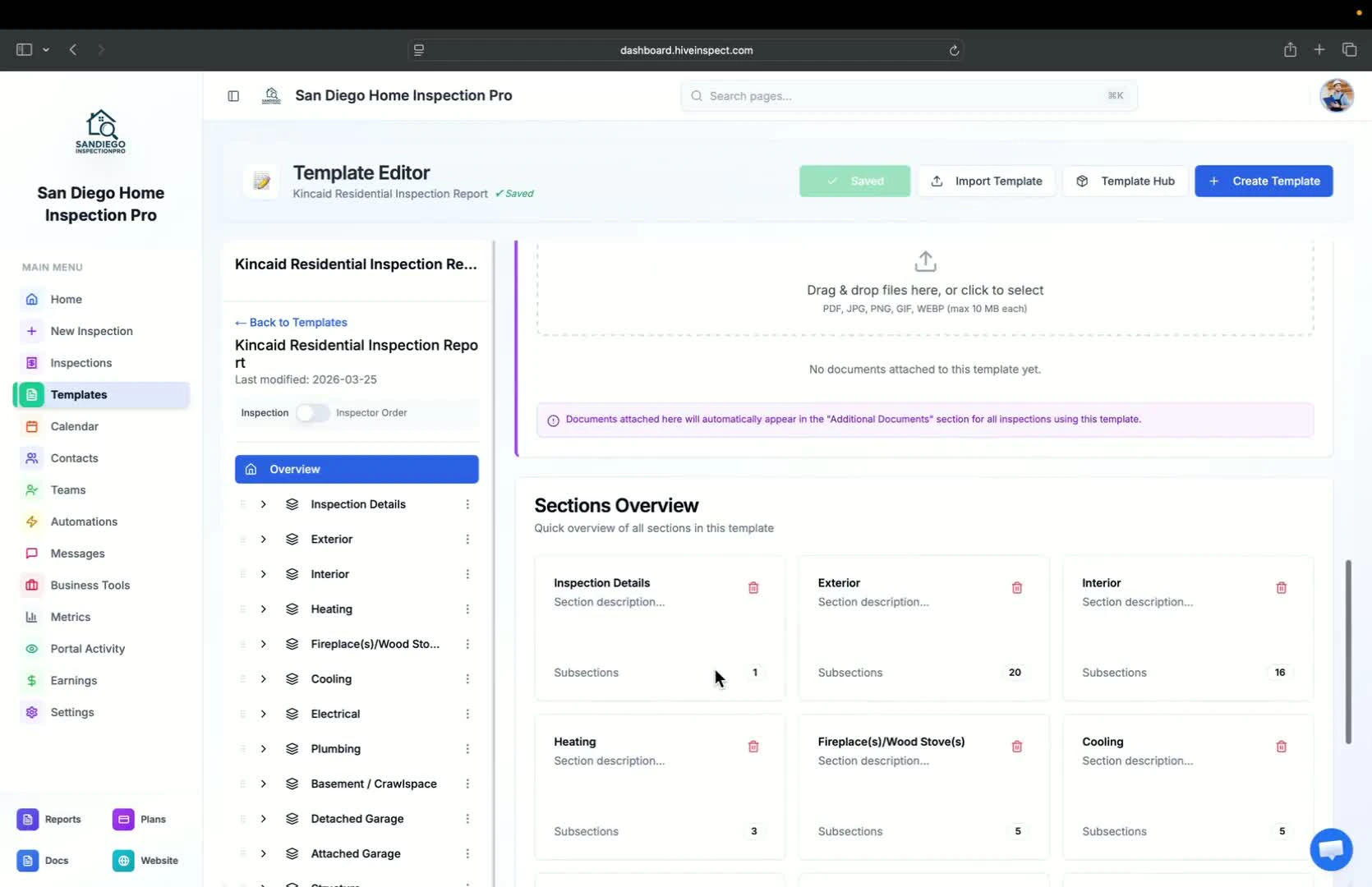This screenshot has height=887, width=1372.
Task: Open options menu for Inspection Details row
Action: [467, 504]
